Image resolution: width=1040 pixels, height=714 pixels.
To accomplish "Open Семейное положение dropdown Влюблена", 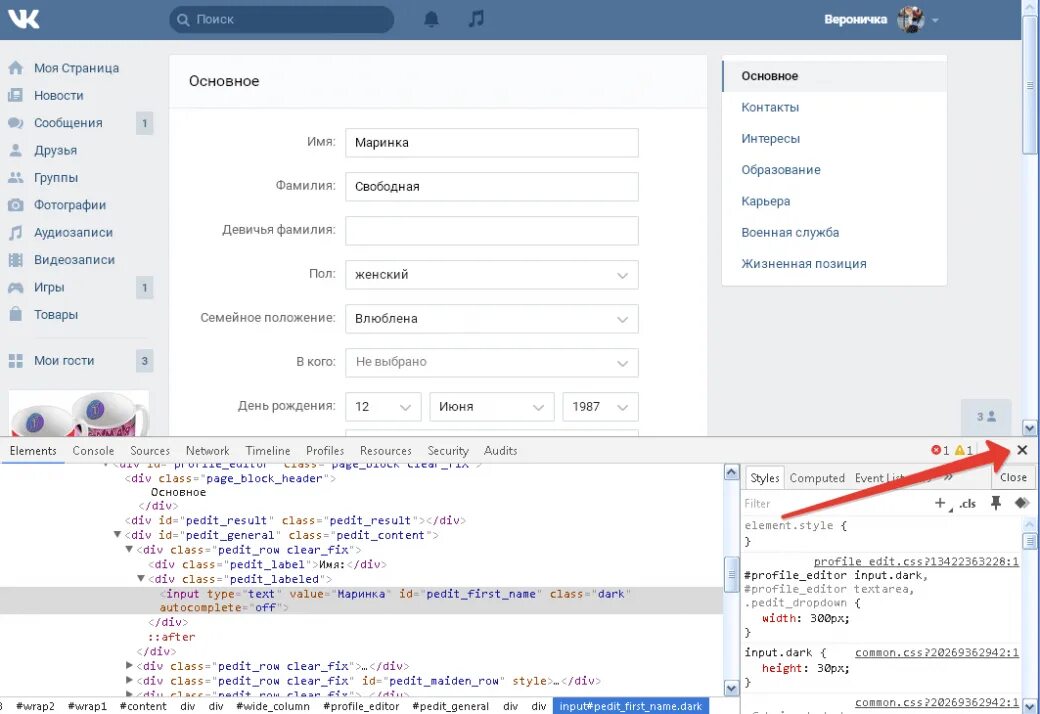I will (491, 319).
